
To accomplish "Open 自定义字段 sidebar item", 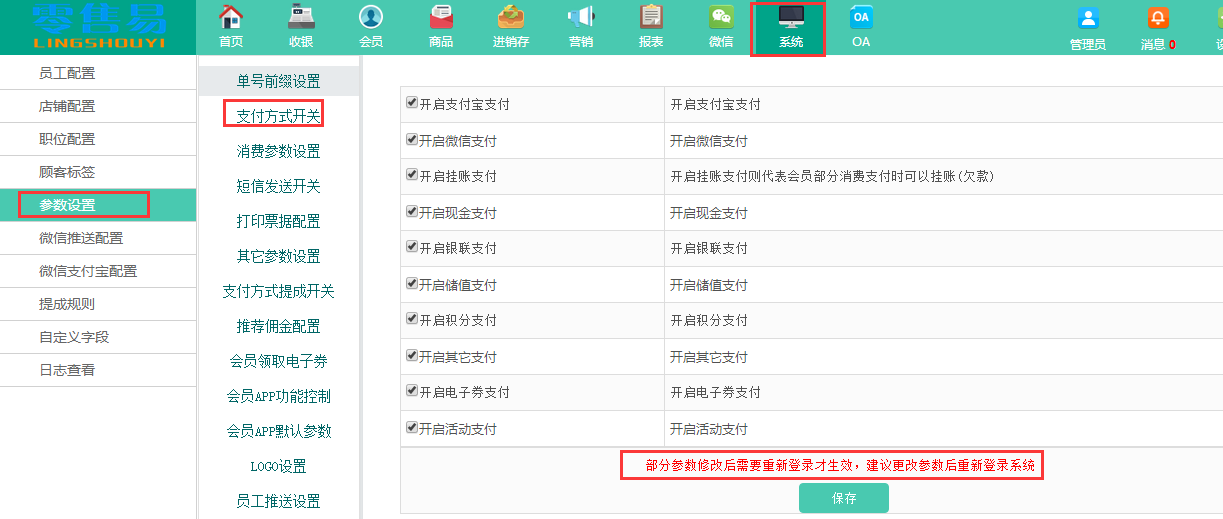I will click(x=98, y=337).
